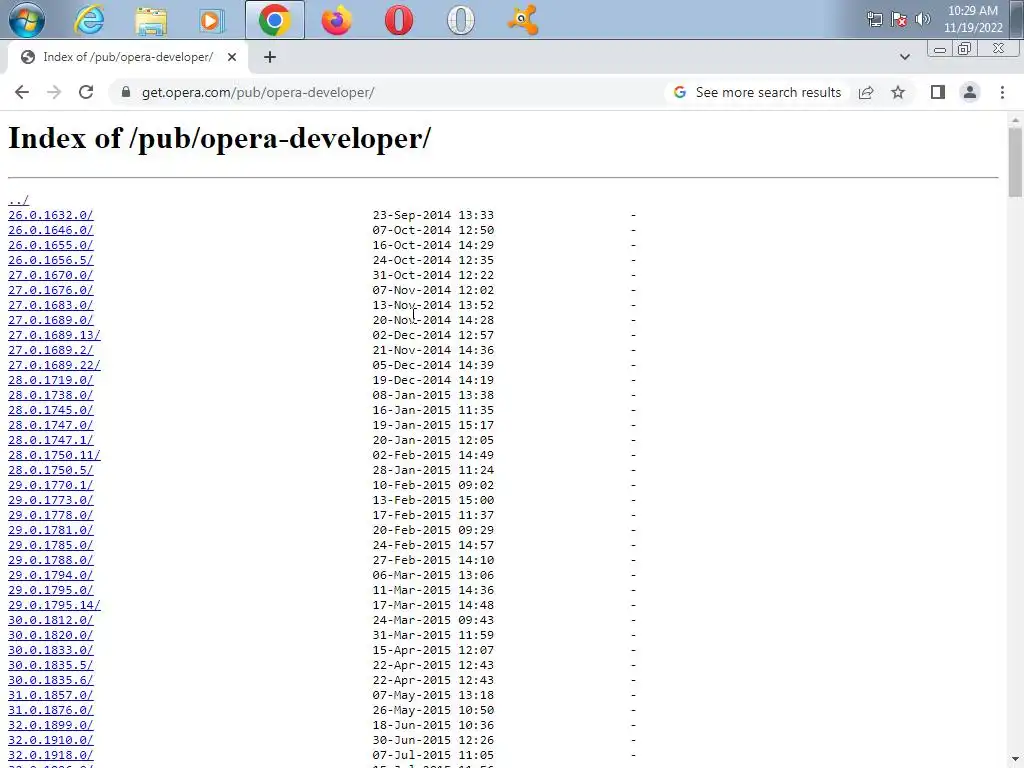Bookmark this page with the star
This screenshot has width=1024, height=768.
click(x=898, y=92)
